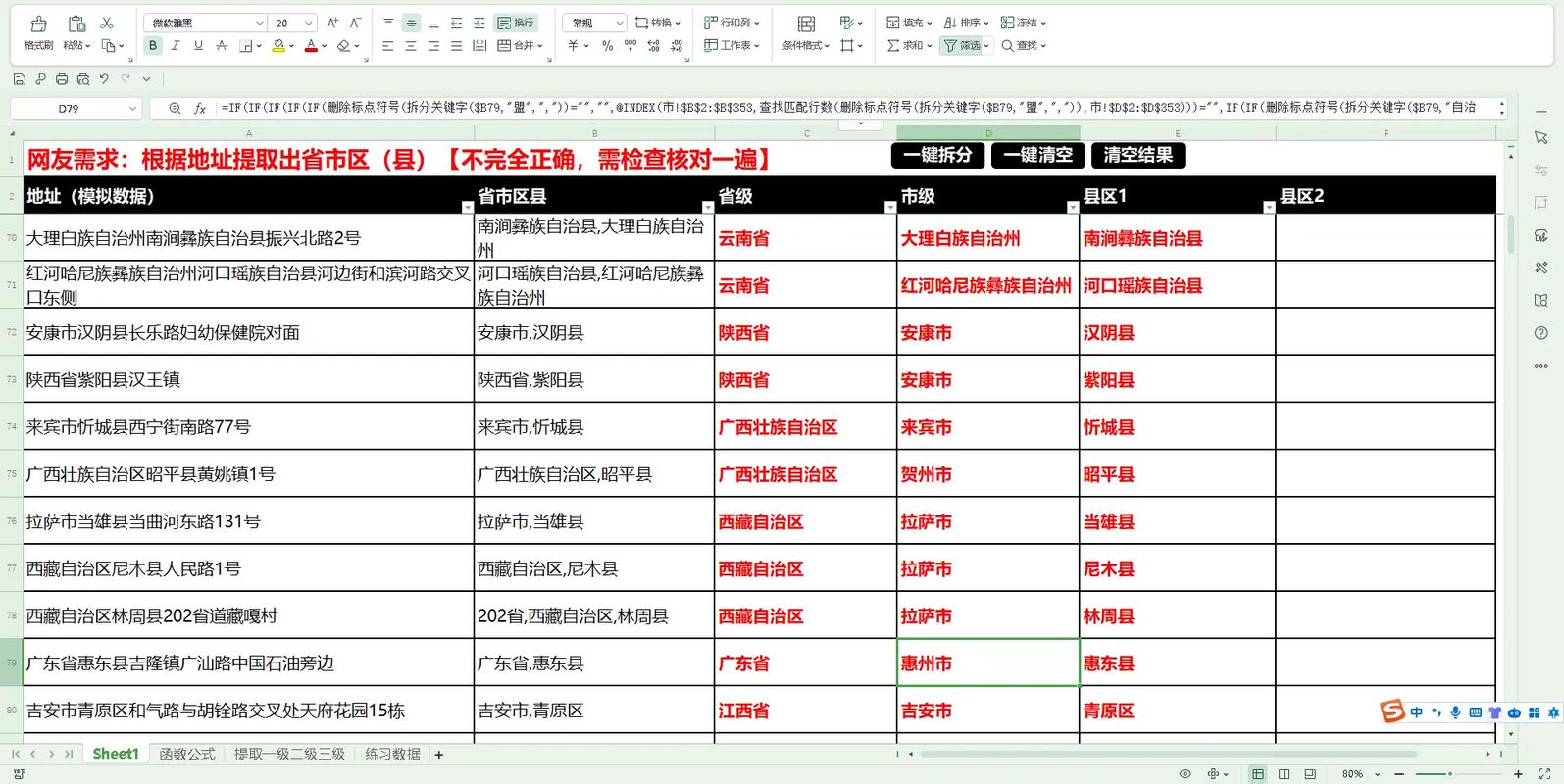Viewport: 1564px width, 784px height.
Task: Switch to the 练习数据 sheet tab
Action: 392,754
